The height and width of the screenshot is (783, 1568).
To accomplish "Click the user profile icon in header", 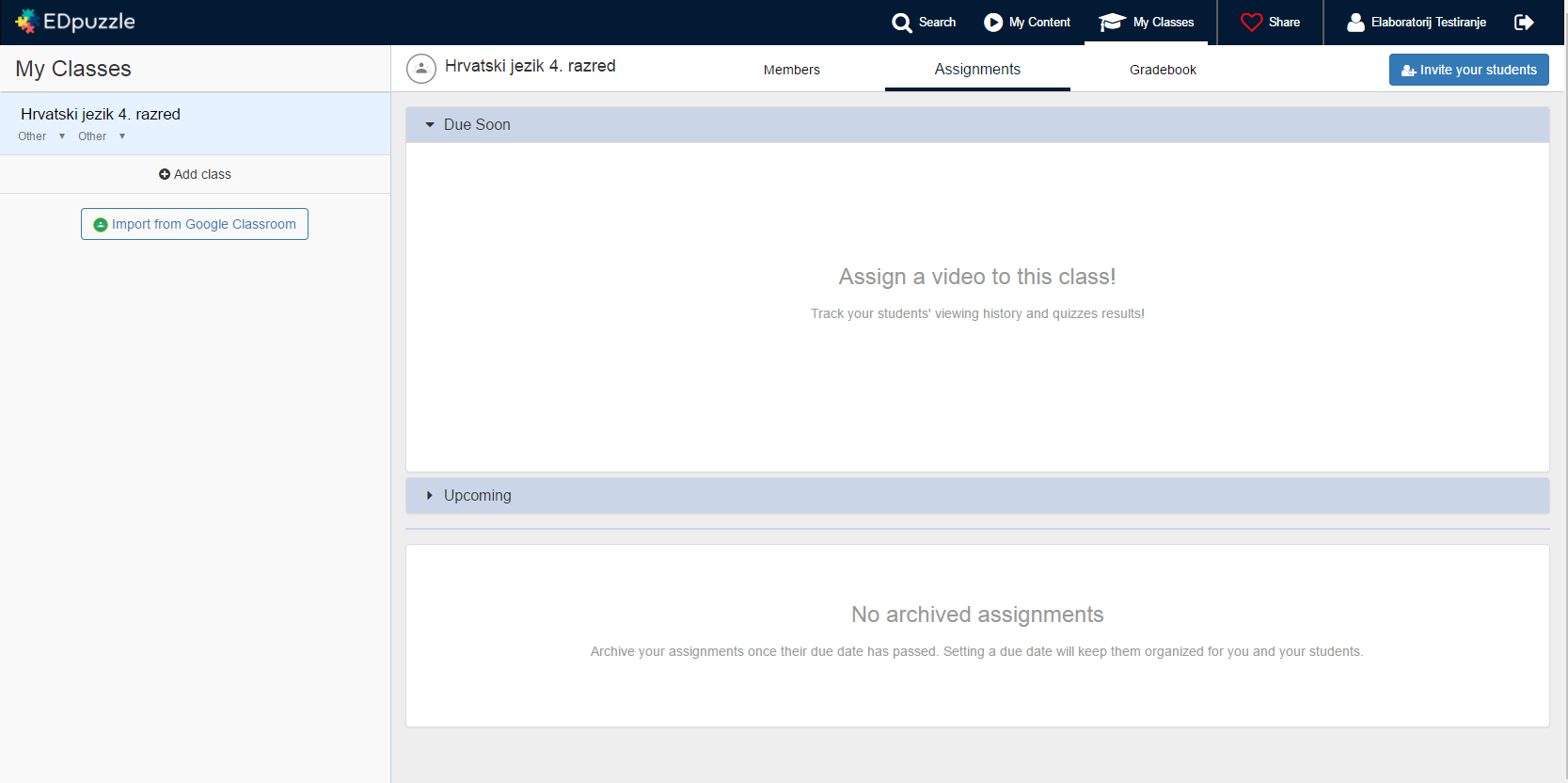I will [x=1355, y=23].
